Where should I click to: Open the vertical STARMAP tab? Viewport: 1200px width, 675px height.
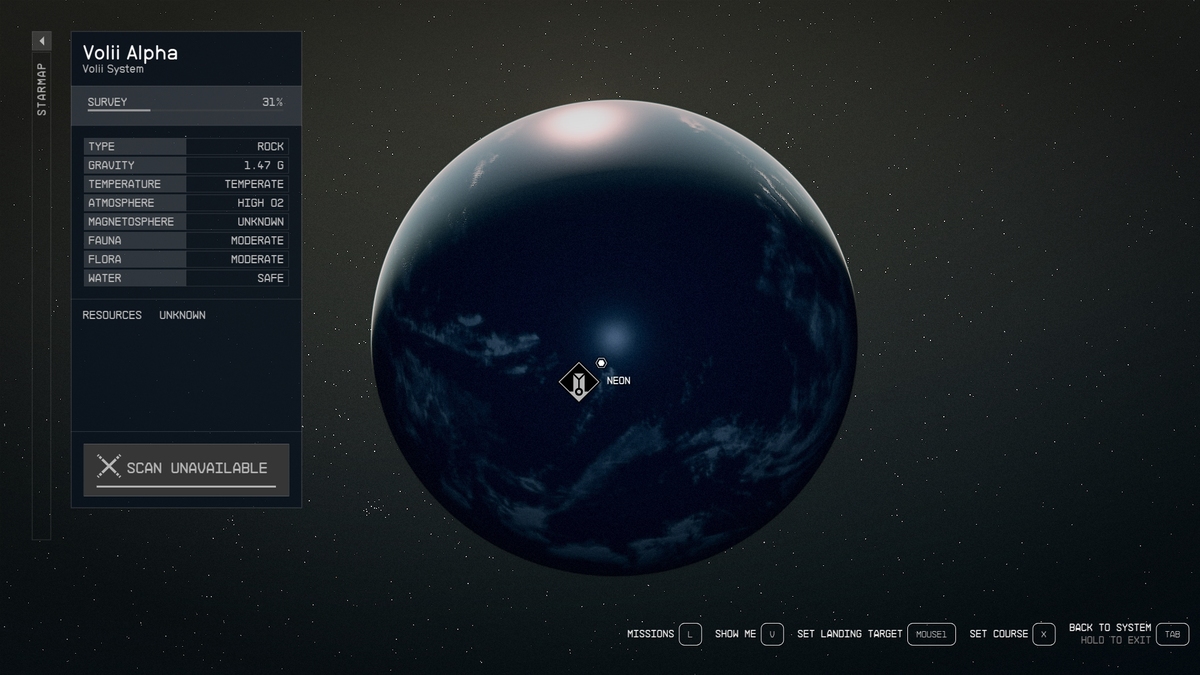click(42, 90)
